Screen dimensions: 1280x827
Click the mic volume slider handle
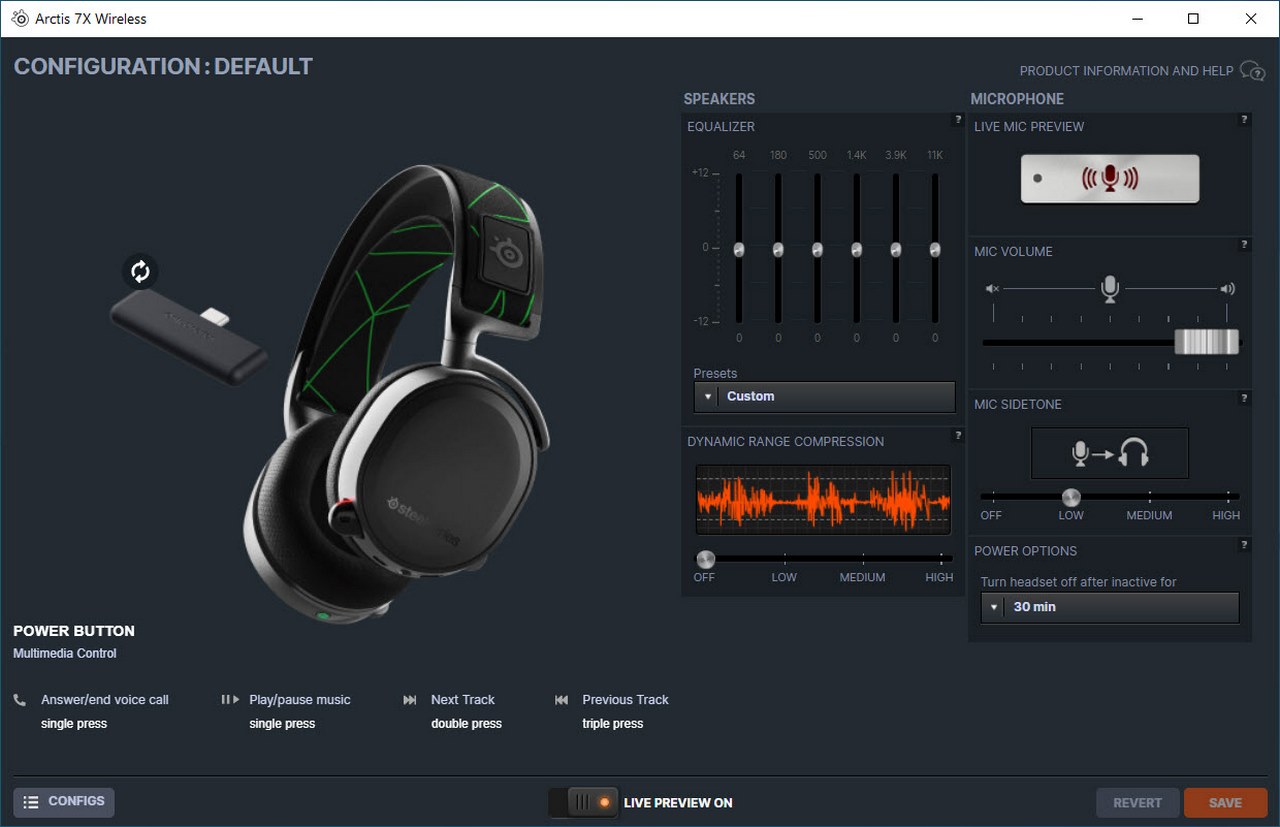1207,342
